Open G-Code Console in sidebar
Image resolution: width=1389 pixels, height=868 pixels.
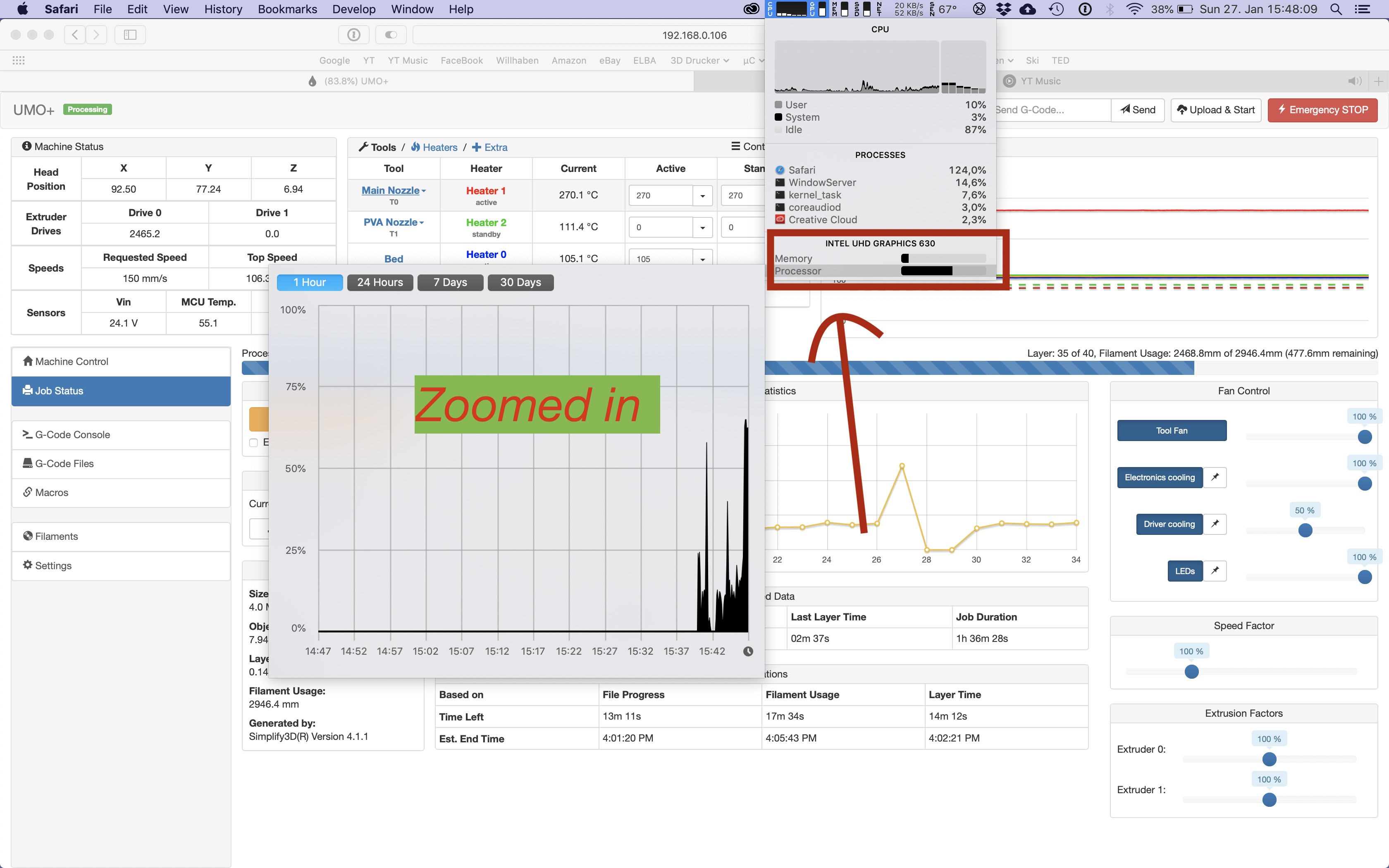pos(121,434)
